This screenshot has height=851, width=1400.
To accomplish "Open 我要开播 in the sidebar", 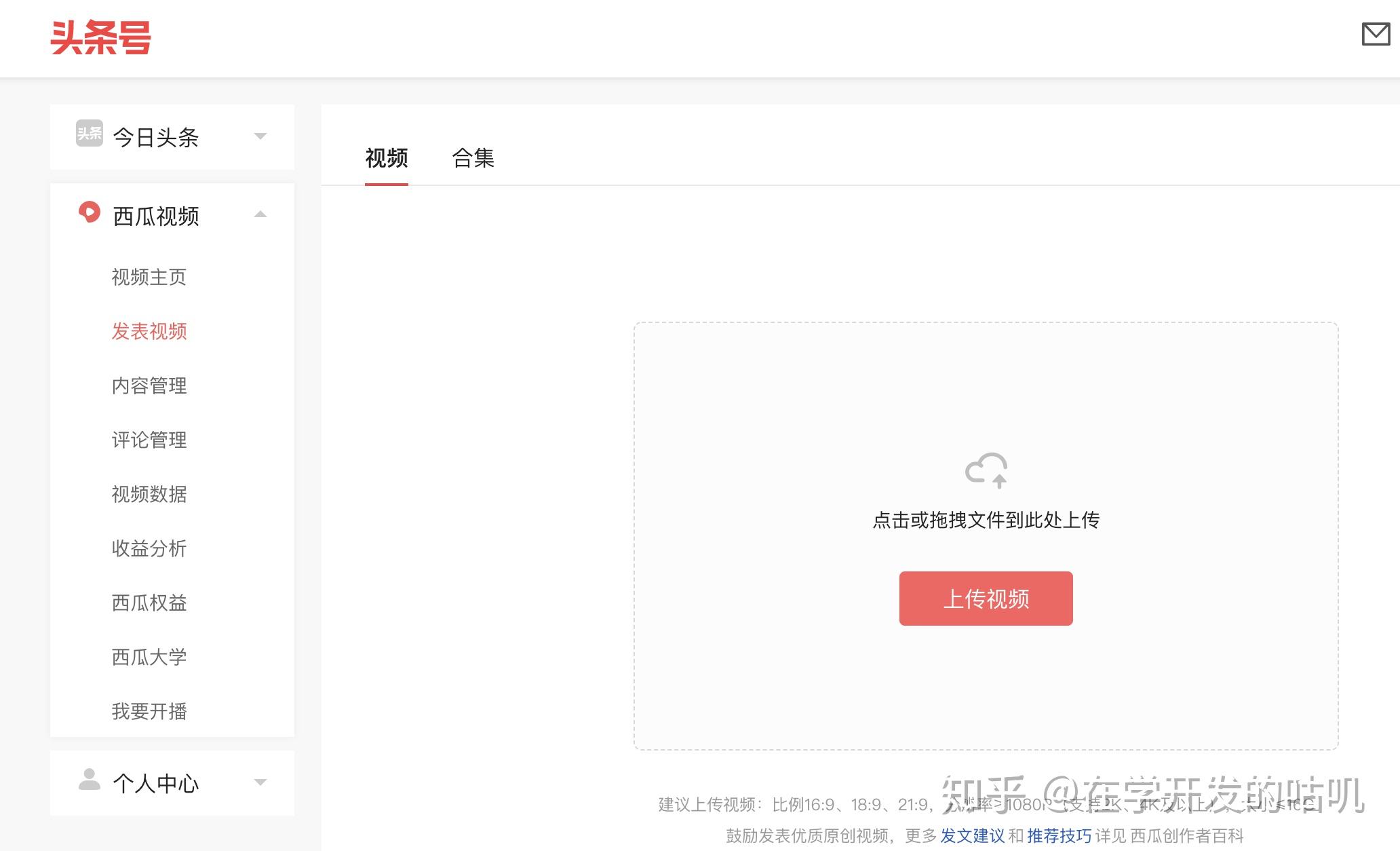I will (149, 711).
